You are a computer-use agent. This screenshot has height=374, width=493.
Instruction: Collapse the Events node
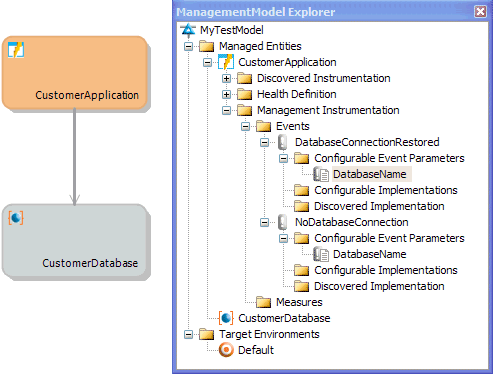point(246,126)
